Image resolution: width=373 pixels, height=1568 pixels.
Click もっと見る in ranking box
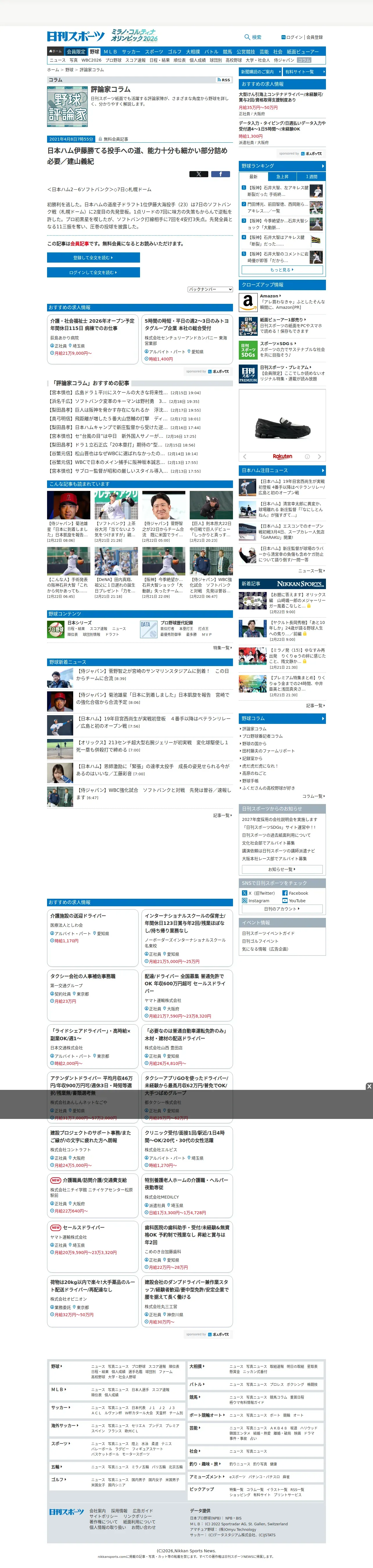282,270
